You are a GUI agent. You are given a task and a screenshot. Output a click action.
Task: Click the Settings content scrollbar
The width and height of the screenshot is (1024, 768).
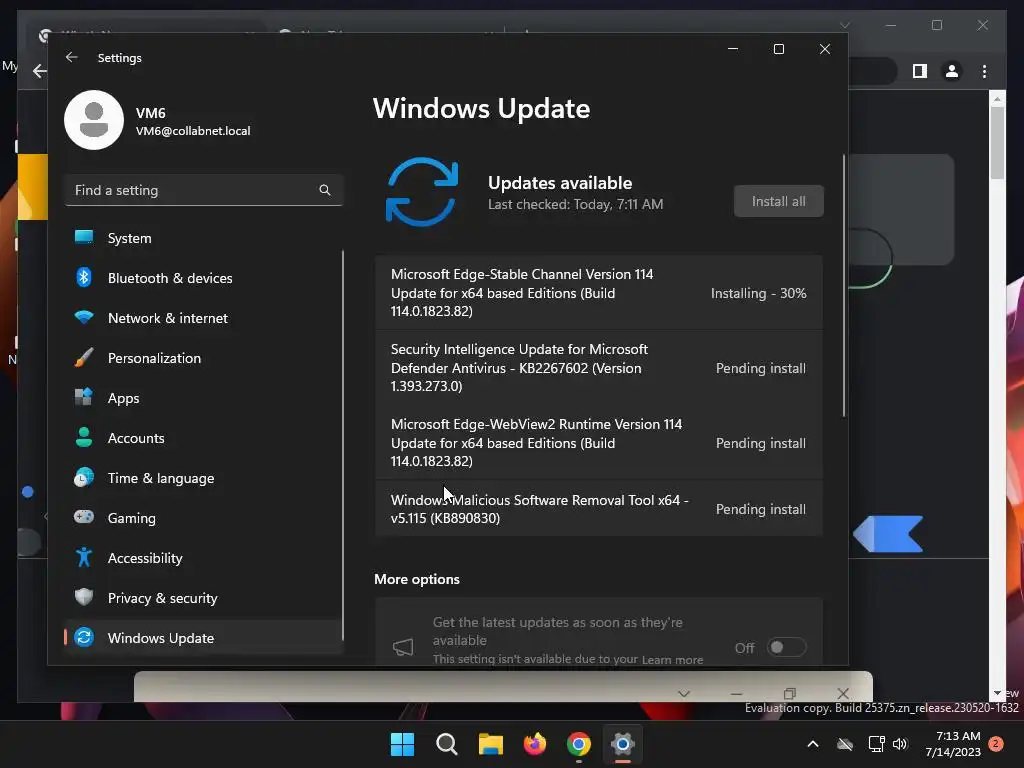844,286
